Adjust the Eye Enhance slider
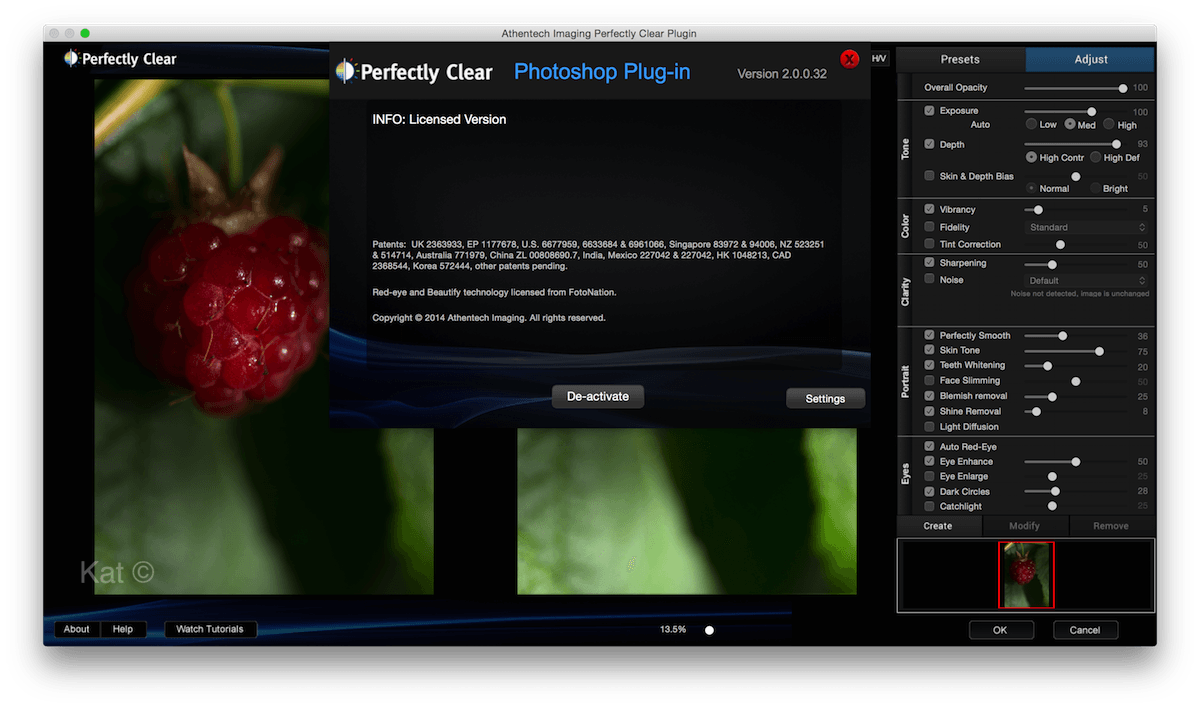Viewport: 1200px width, 708px height. [1076, 462]
